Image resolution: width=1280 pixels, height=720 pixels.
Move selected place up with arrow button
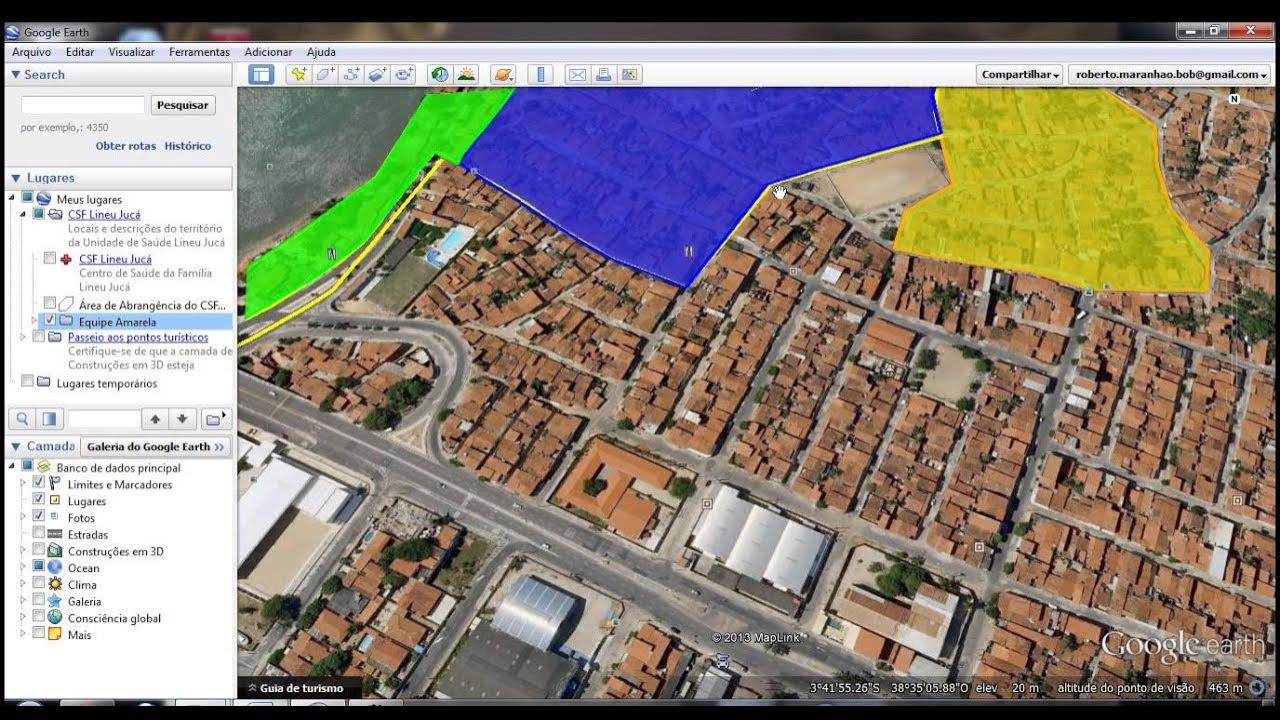pos(155,419)
